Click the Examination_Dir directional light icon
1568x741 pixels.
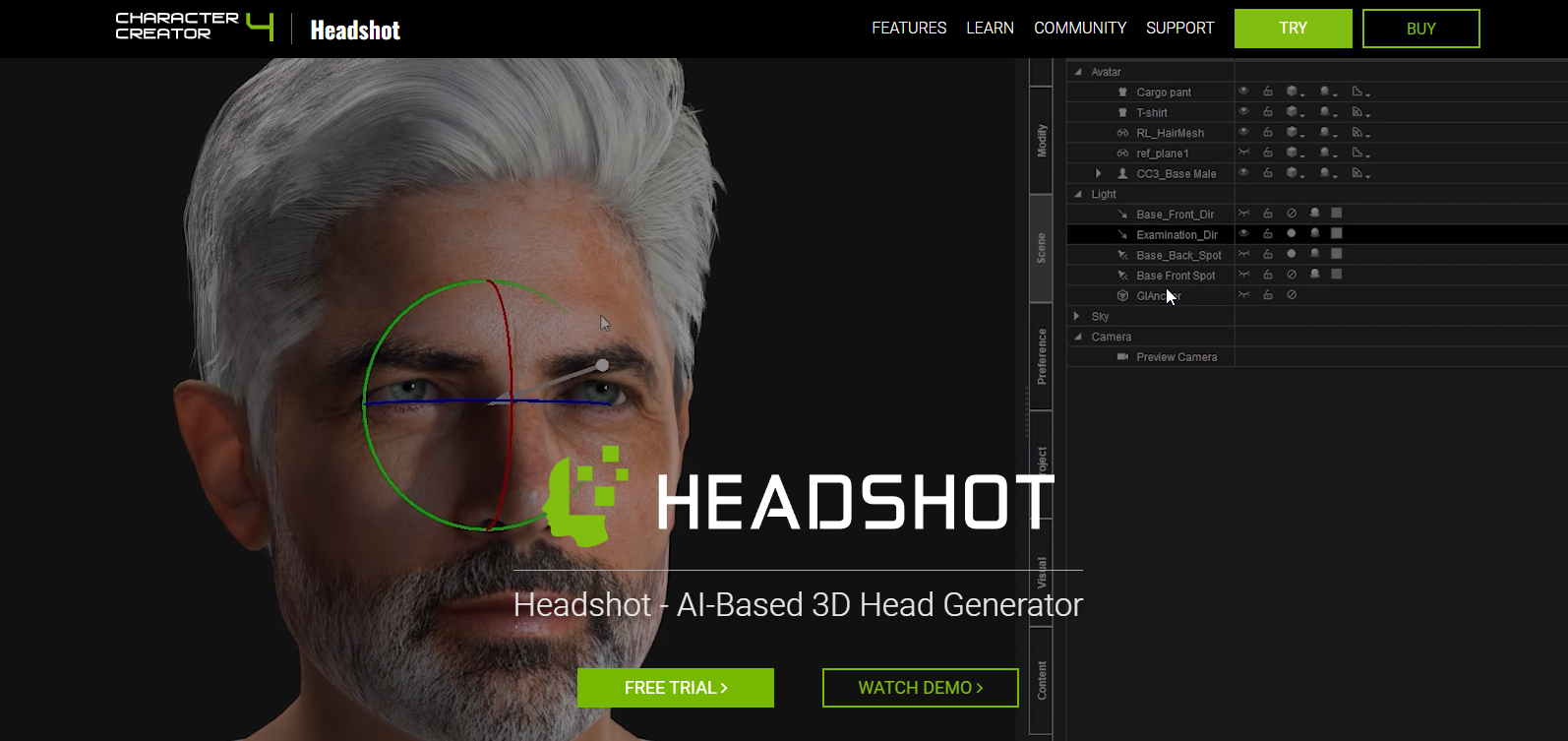1122,235
